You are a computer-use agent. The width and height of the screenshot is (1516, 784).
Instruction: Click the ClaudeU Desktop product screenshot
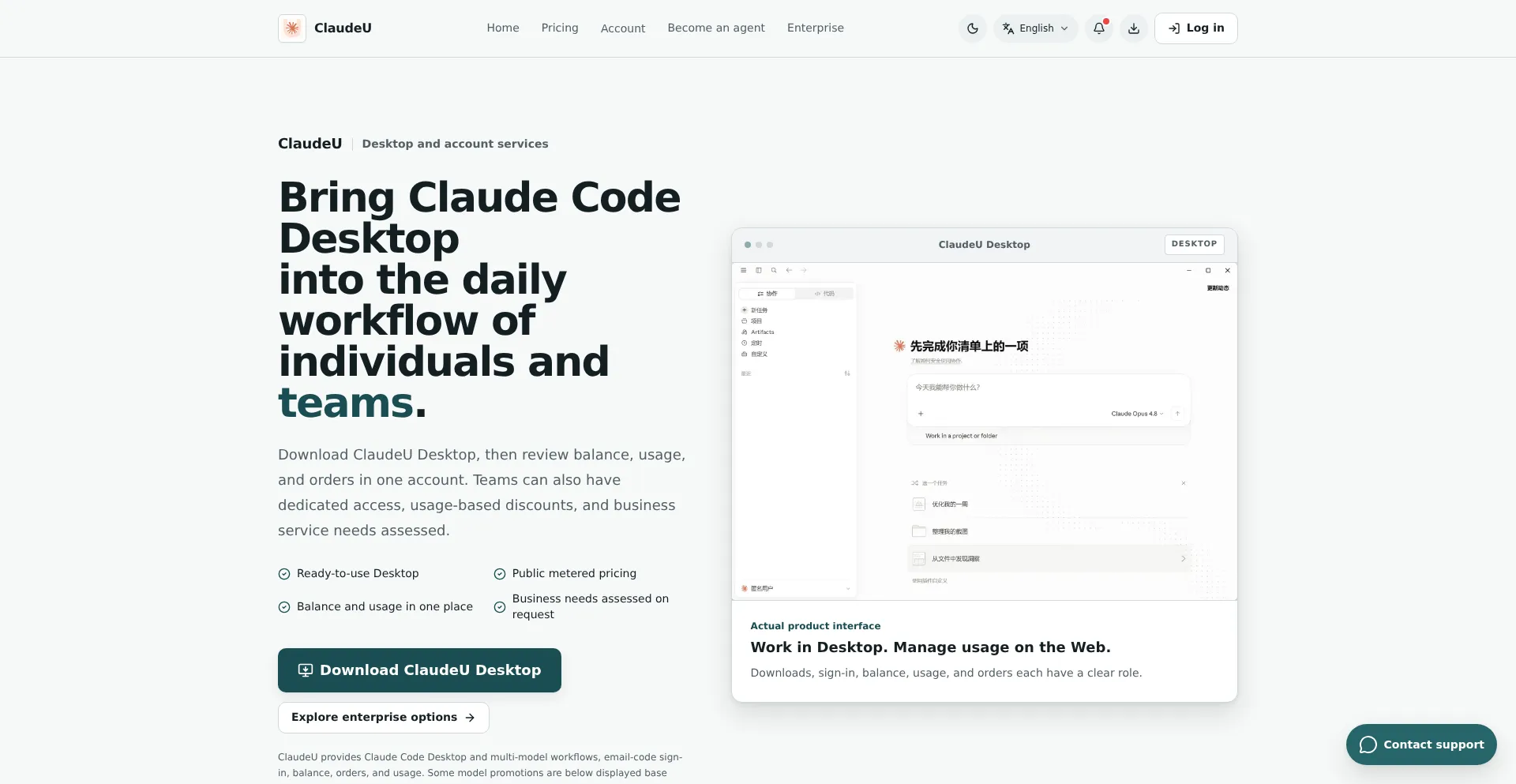(x=985, y=431)
